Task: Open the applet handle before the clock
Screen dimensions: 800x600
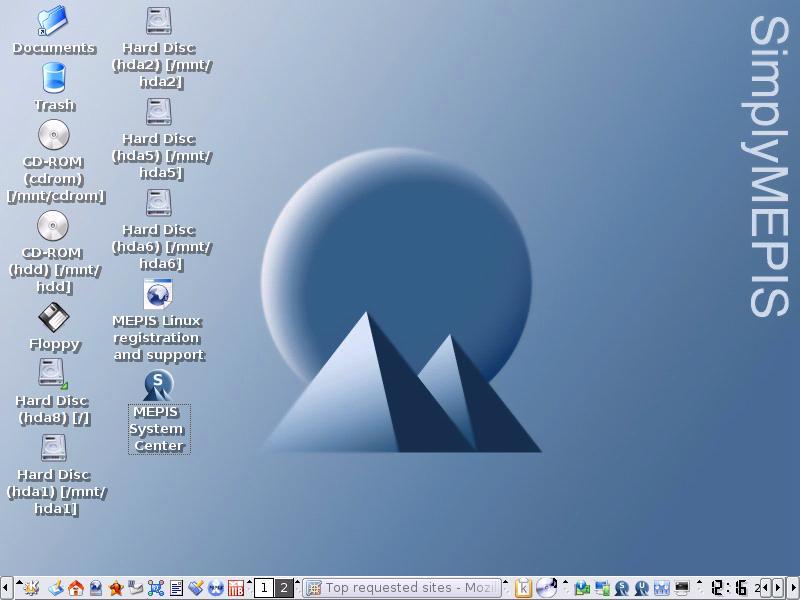Action: (x=699, y=588)
